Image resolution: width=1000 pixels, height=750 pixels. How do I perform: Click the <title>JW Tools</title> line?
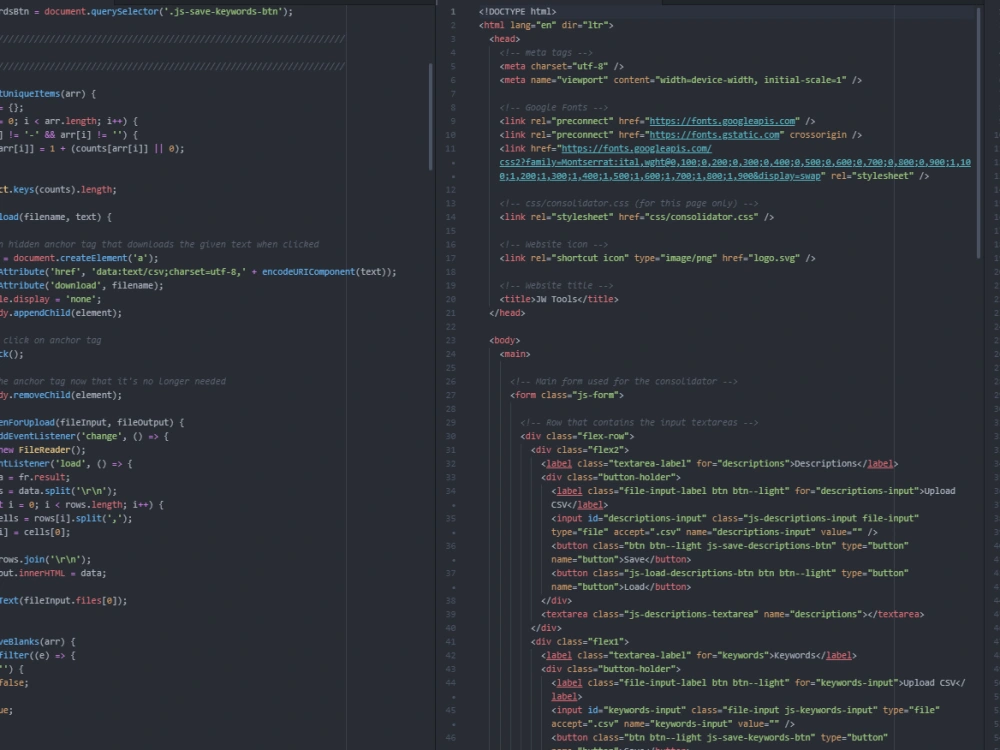(559, 299)
